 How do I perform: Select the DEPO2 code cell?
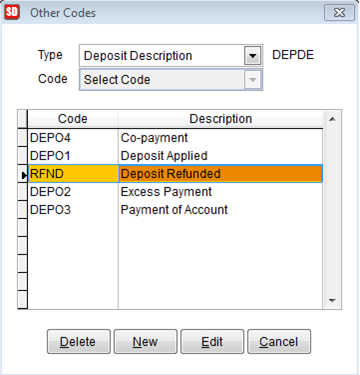click(x=73, y=192)
